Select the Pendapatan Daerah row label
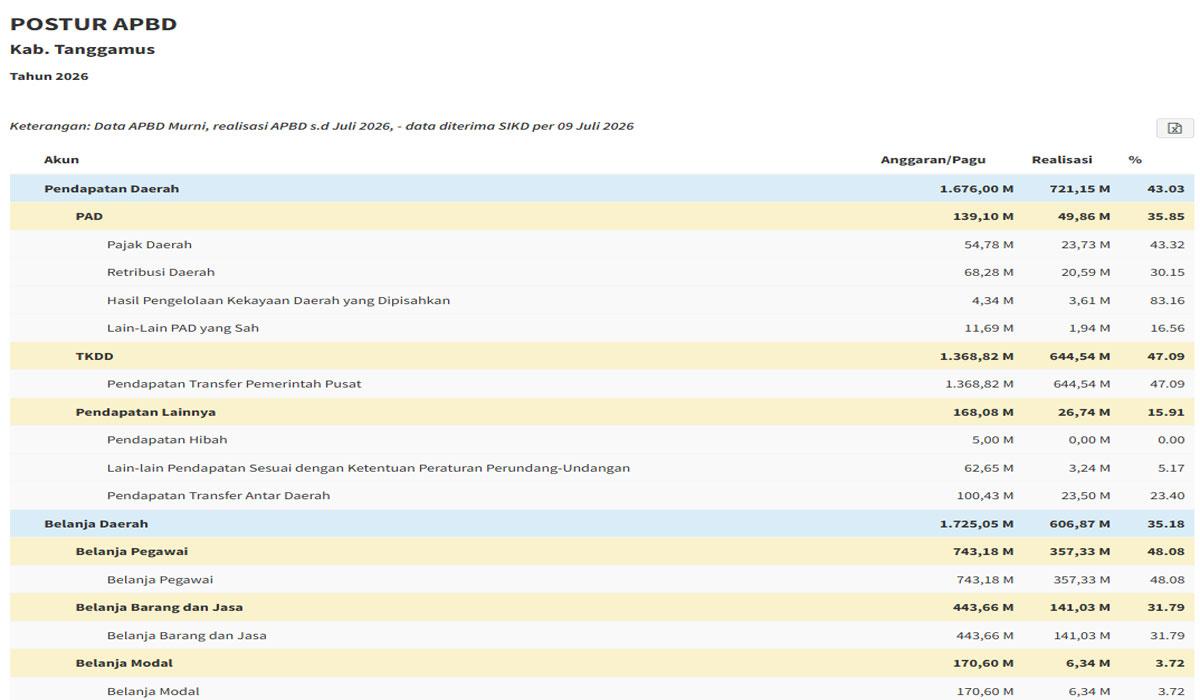1200x700 pixels. [x=111, y=189]
